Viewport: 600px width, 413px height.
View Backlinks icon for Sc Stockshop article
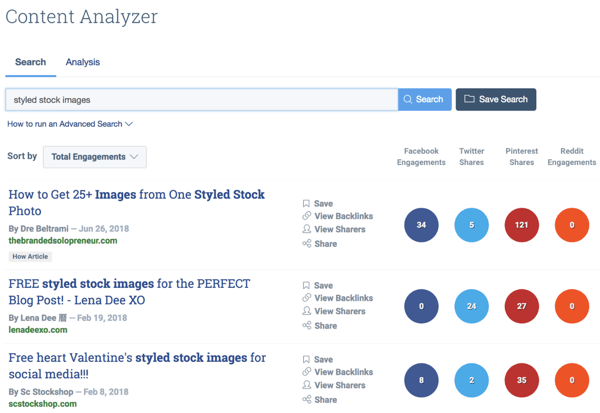pos(307,372)
